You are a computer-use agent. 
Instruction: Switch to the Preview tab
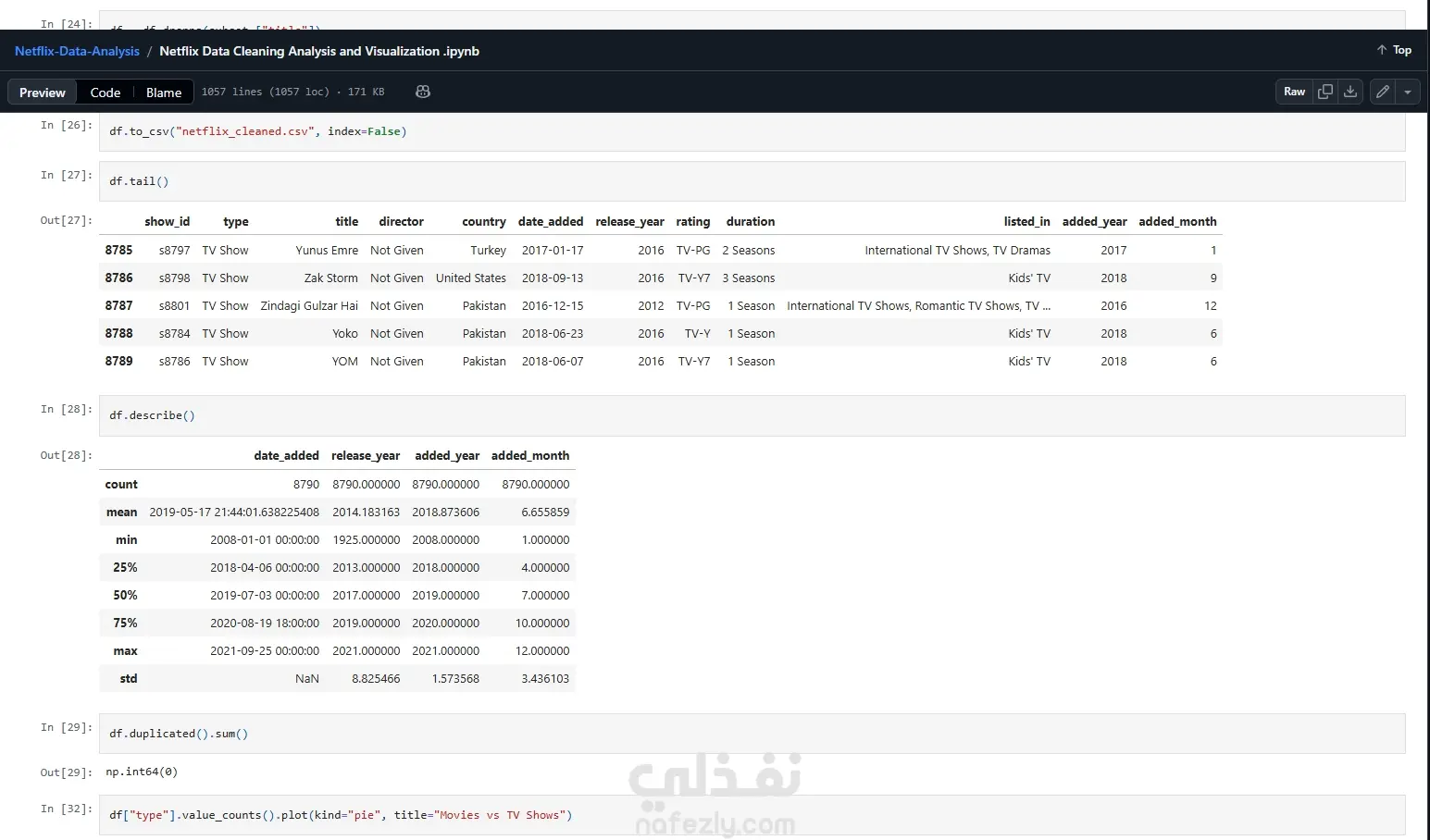(43, 93)
